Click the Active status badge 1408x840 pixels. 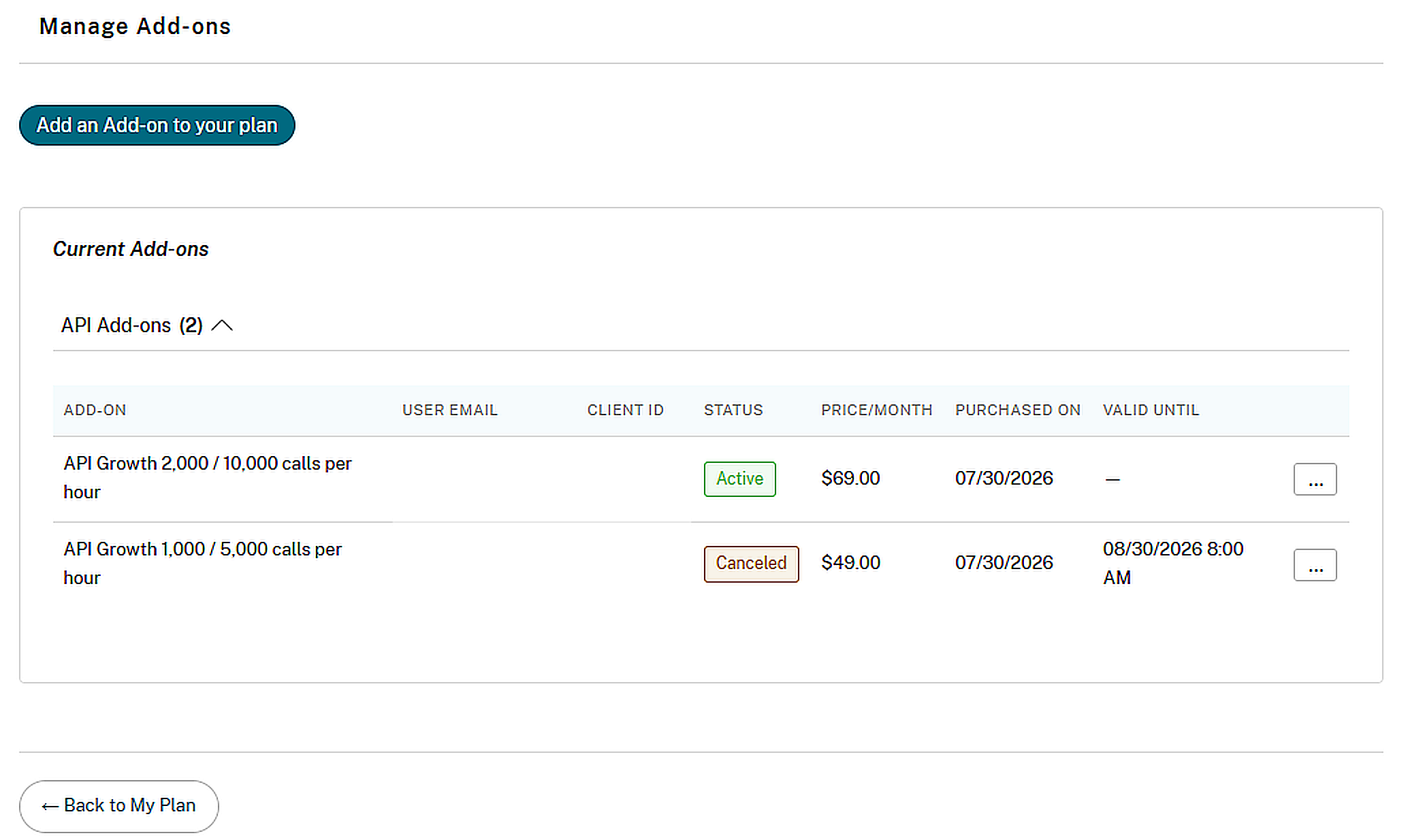(x=739, y=479)
